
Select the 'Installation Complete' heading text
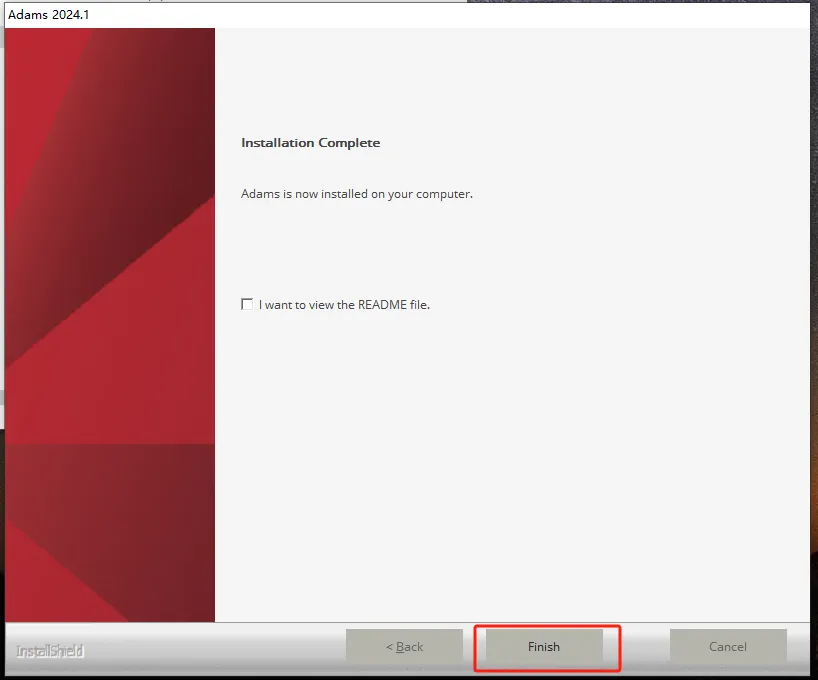coord(310,143)
